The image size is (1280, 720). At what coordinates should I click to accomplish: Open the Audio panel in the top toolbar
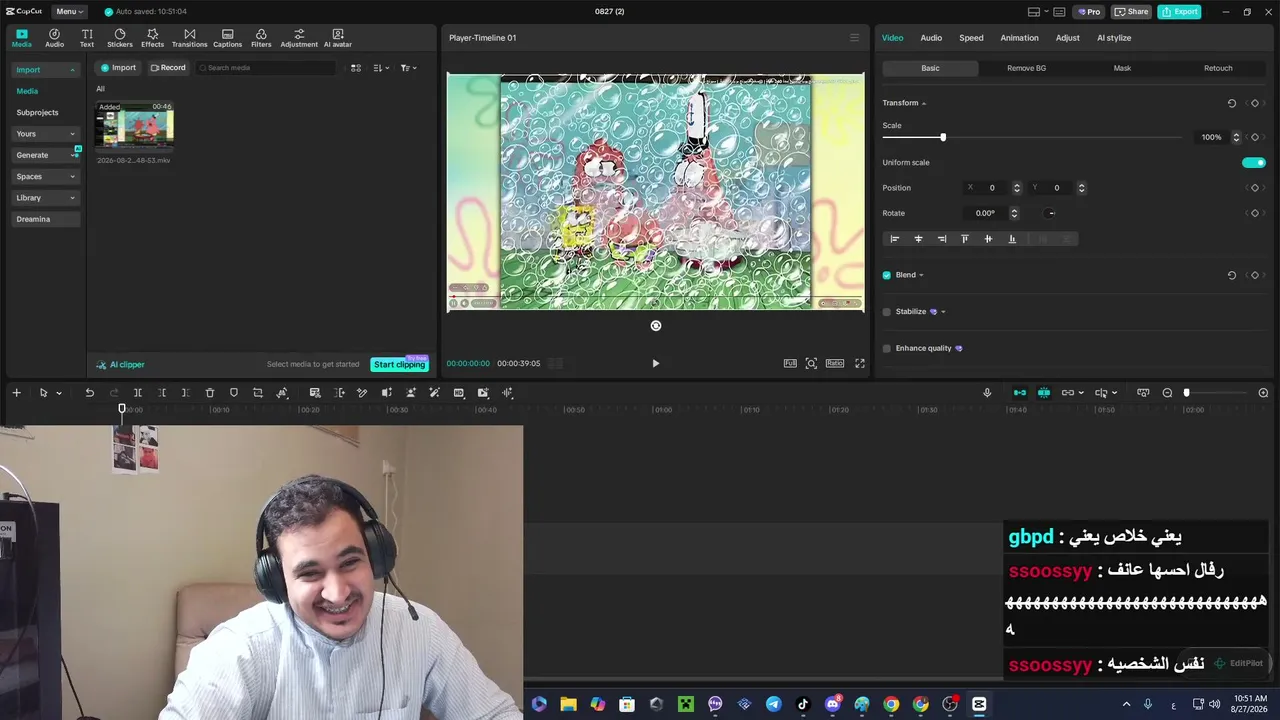click(54, 38)
